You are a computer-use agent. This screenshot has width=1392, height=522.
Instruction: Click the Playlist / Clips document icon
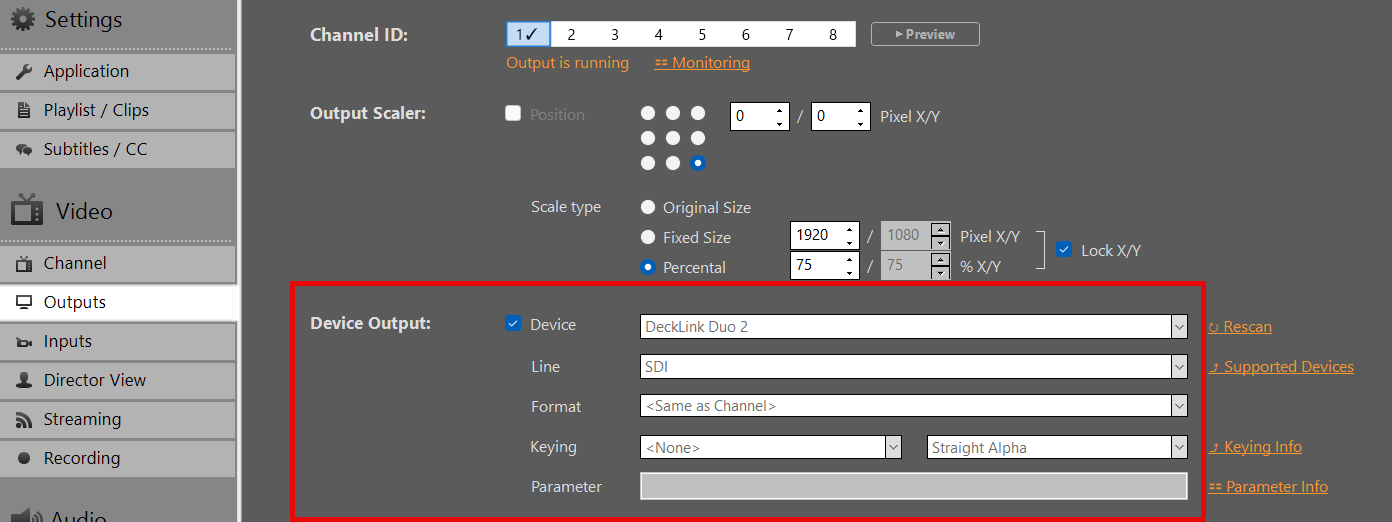(25, 111)
